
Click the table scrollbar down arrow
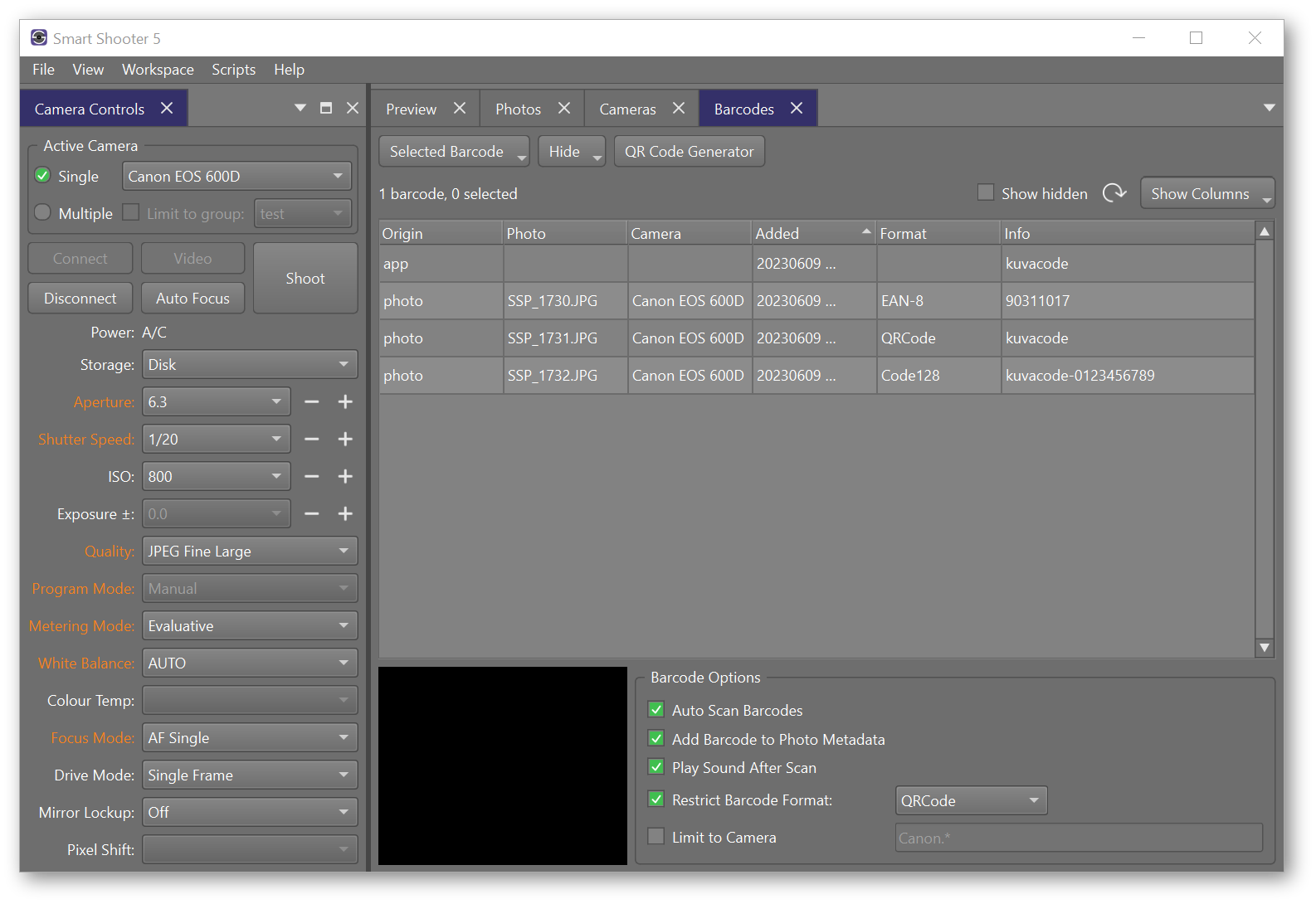(x=1265, y=648)
